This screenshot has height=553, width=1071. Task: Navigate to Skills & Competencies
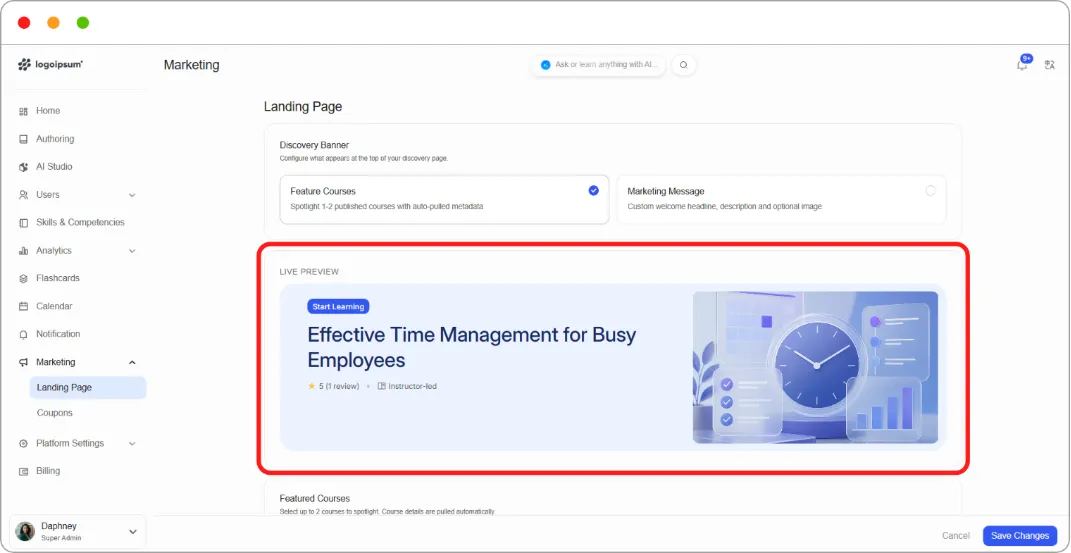78,223
